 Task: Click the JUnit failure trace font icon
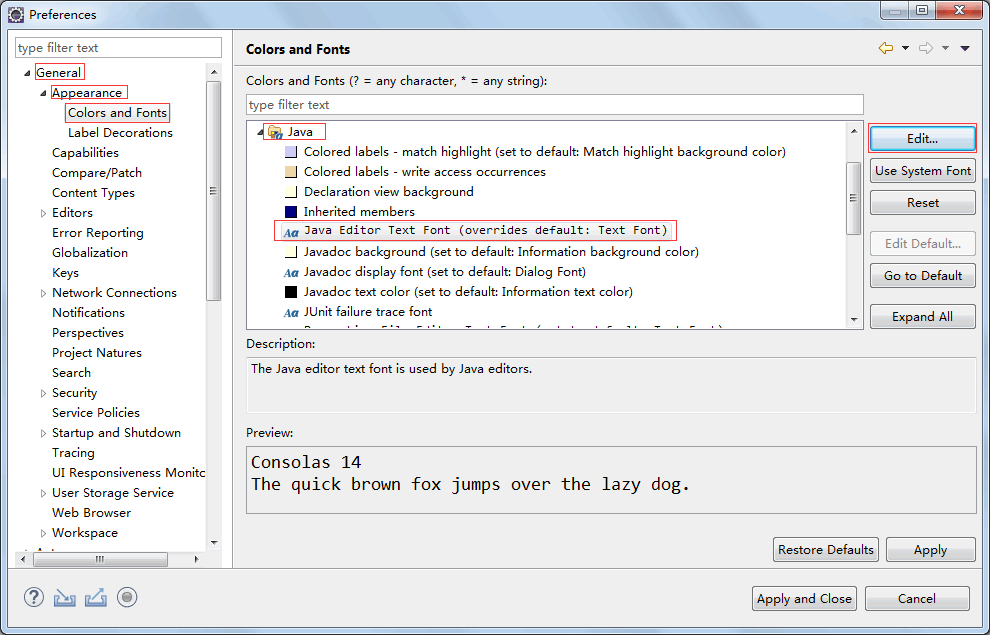click(x=291, y=312)
